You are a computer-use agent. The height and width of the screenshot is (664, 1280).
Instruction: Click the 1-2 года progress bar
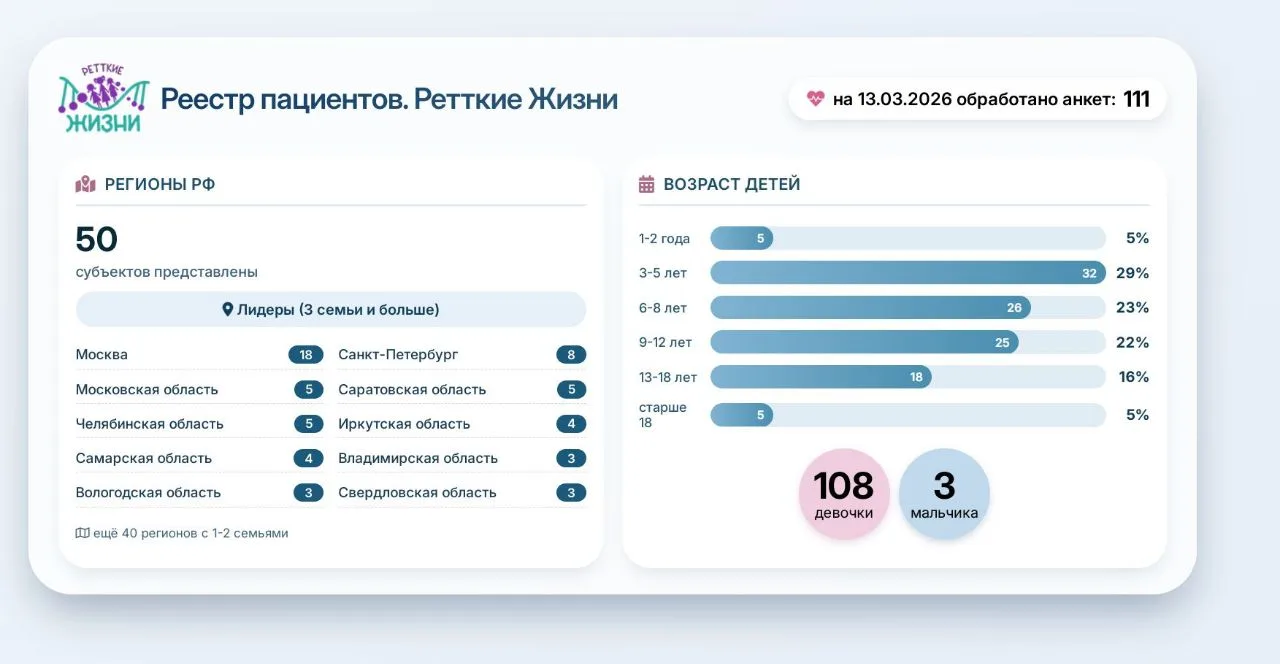(x=908, y=238)
